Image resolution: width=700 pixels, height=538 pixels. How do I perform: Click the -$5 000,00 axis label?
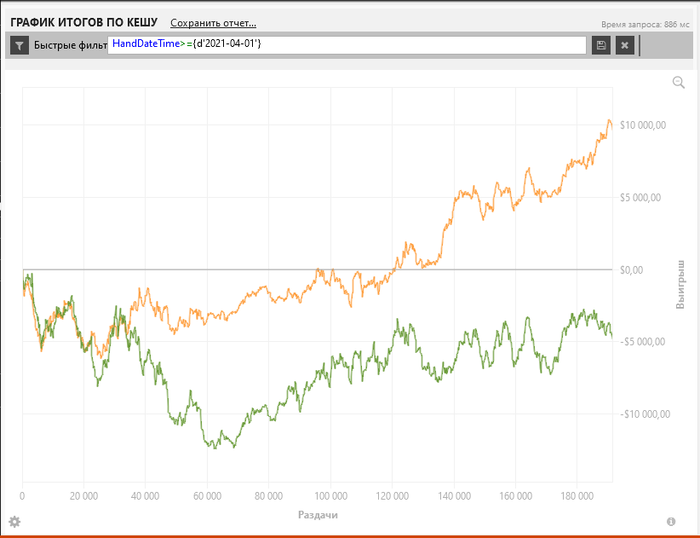tap(642, 342)
